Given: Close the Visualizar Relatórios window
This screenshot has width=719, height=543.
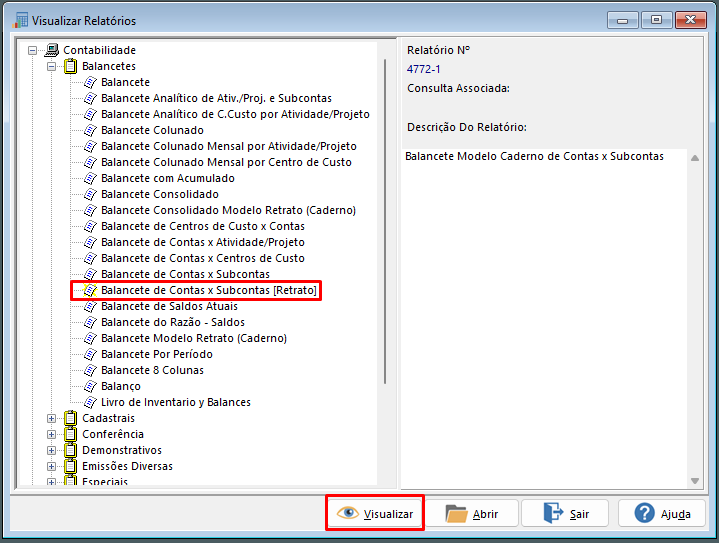Looking at the screenshot, I should [690, 20].
